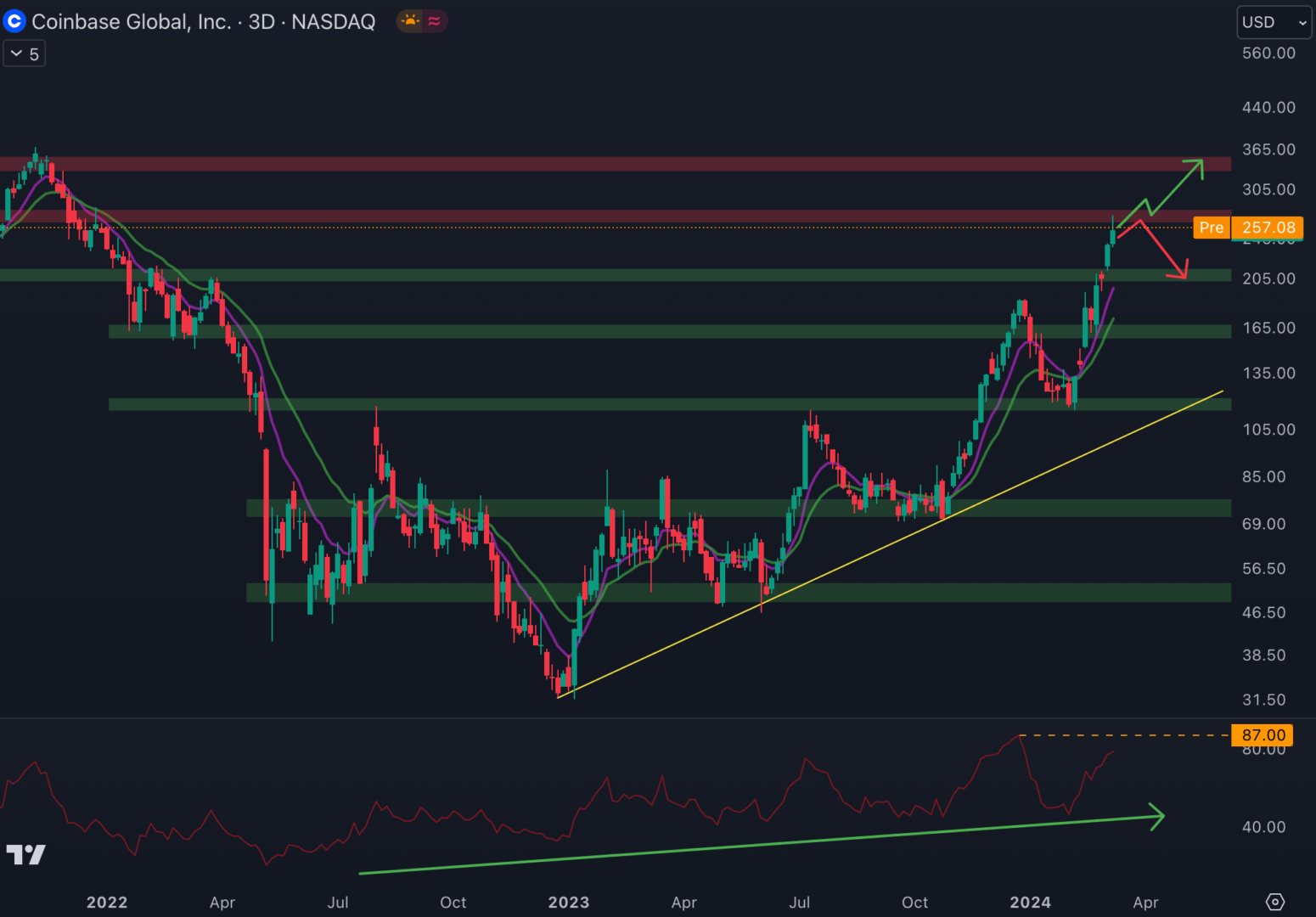1316x917 pixels.
Task: Click the Coinbase Global, Inc. symbol title
Action: pyautogui.click(x=131, y=22)
